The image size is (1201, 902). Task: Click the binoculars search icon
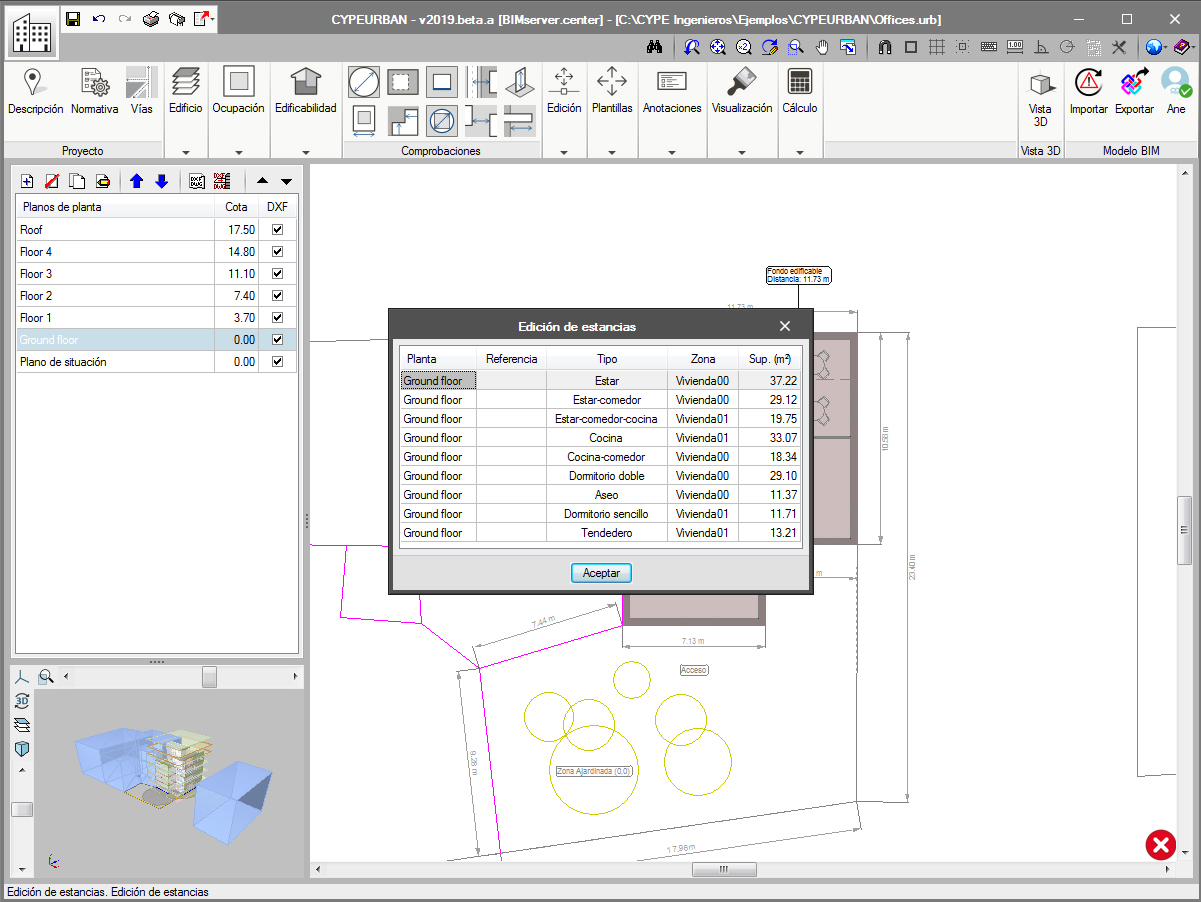coord(655,46)
